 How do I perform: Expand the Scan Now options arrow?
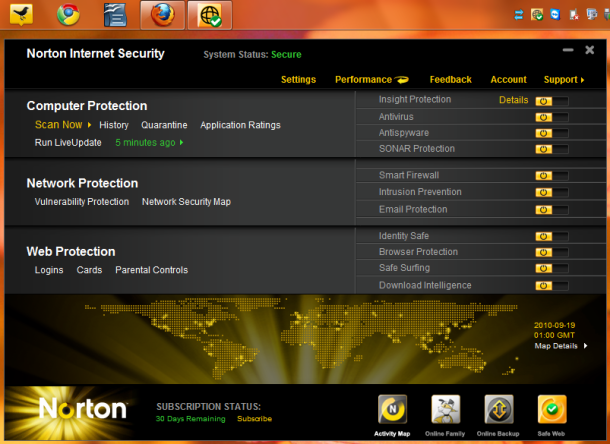[89, 125]
